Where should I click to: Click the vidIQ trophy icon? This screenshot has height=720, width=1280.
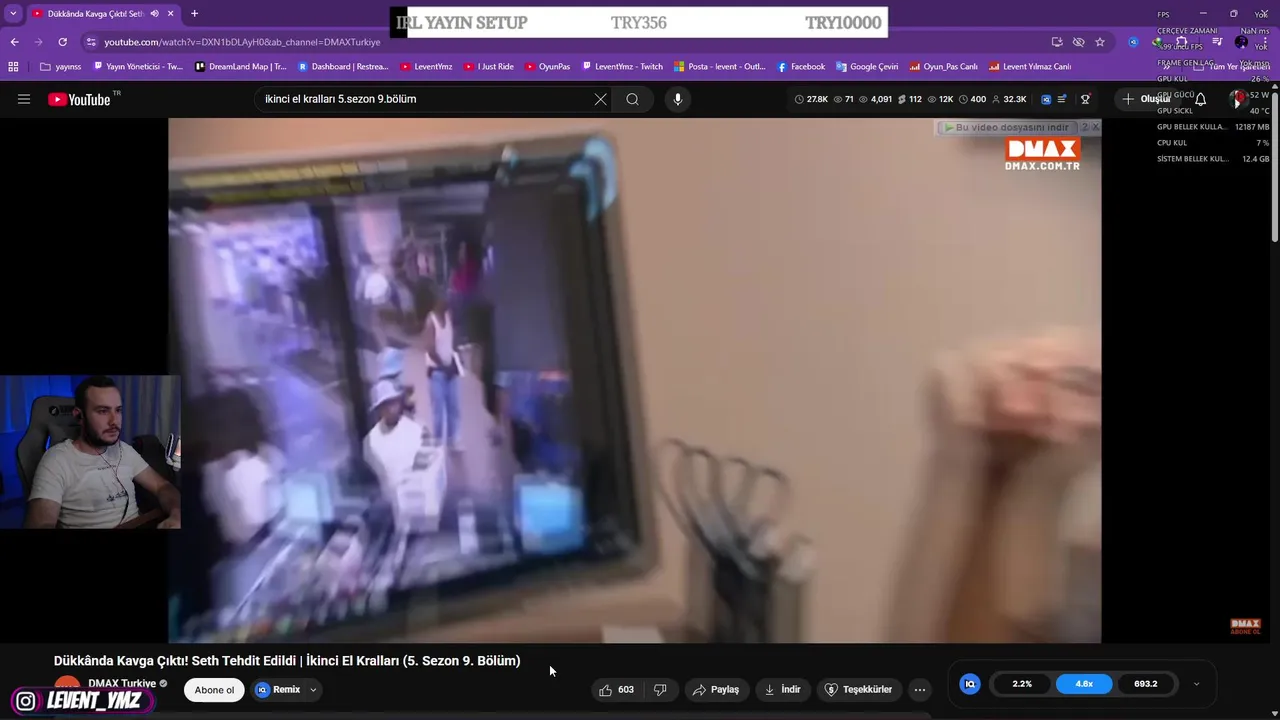coord(1085,99)
